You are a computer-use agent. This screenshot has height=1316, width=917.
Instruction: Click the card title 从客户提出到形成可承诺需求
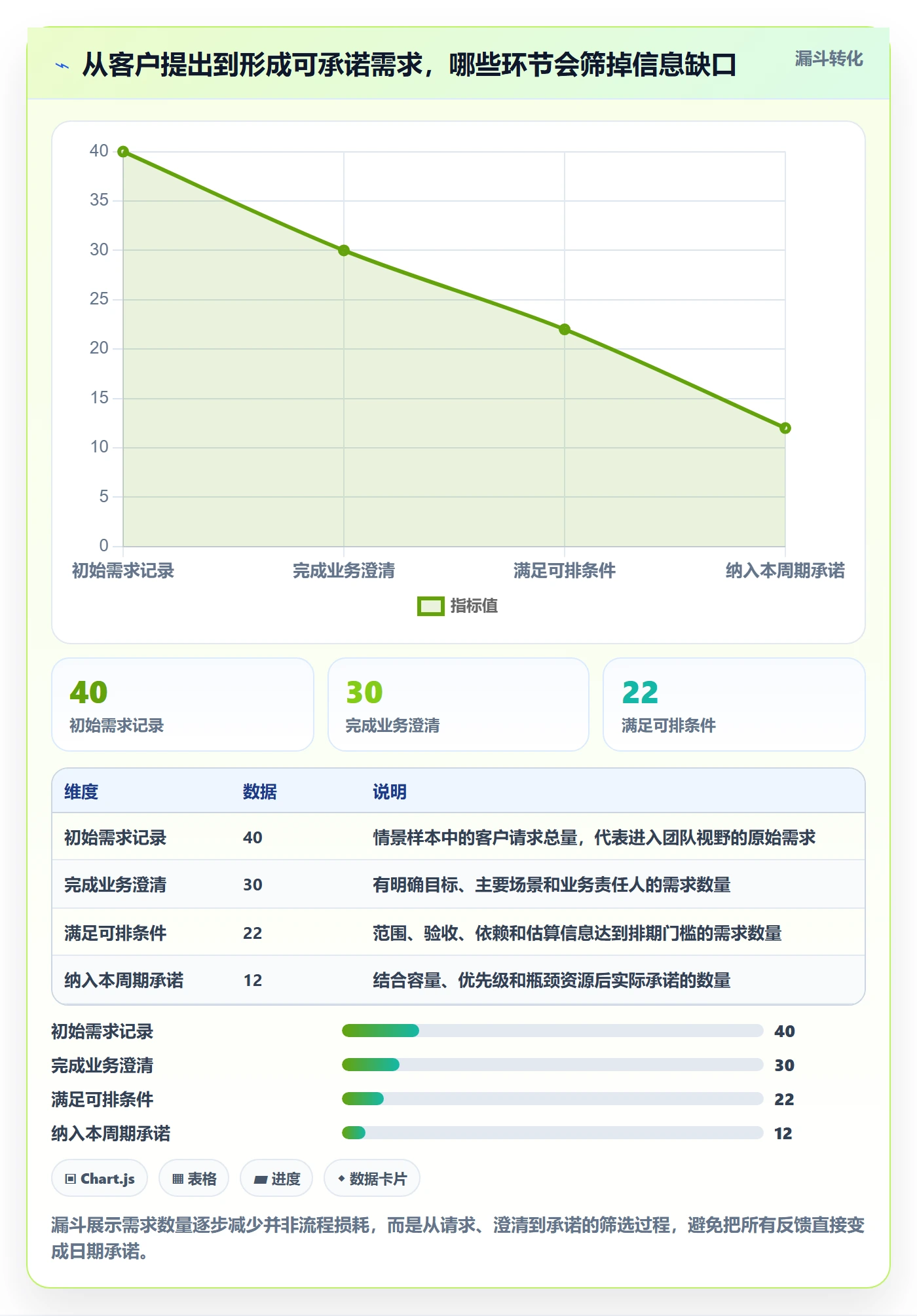click(409, 65)
